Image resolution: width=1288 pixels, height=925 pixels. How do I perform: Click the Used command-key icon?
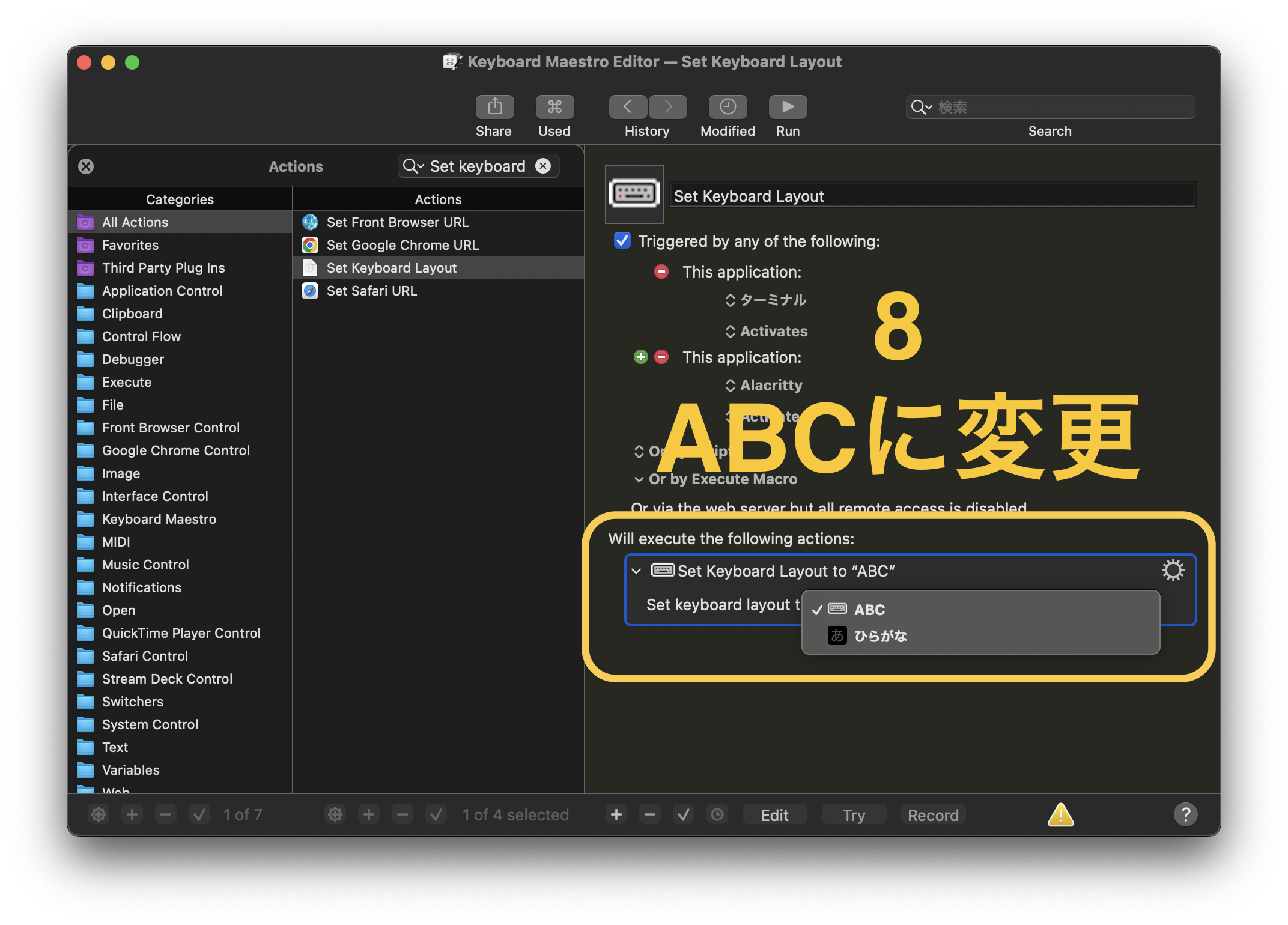[x=554, y=107]
